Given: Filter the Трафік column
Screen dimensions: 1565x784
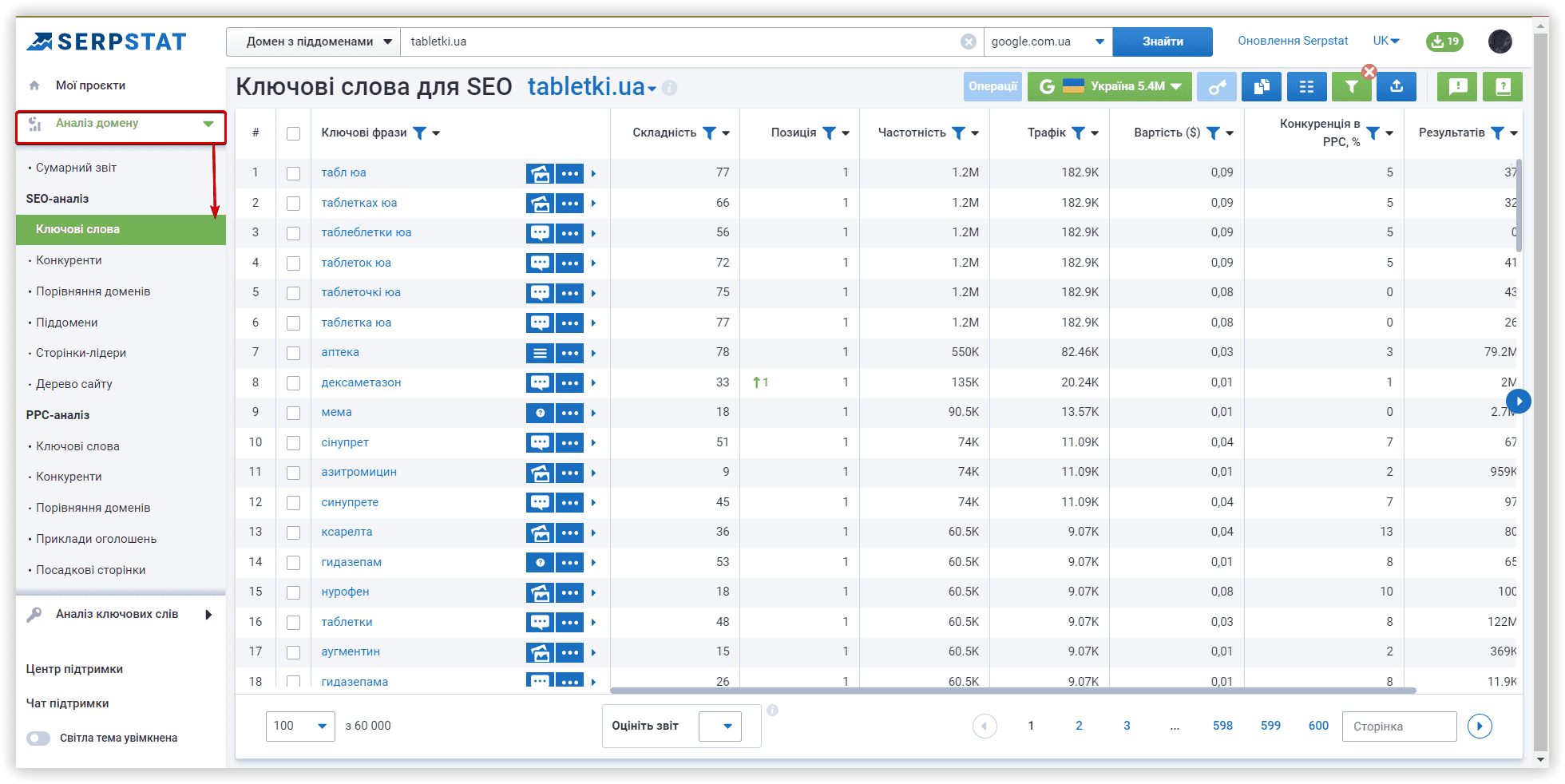Looking at the screenshot, I should 1078,133.
